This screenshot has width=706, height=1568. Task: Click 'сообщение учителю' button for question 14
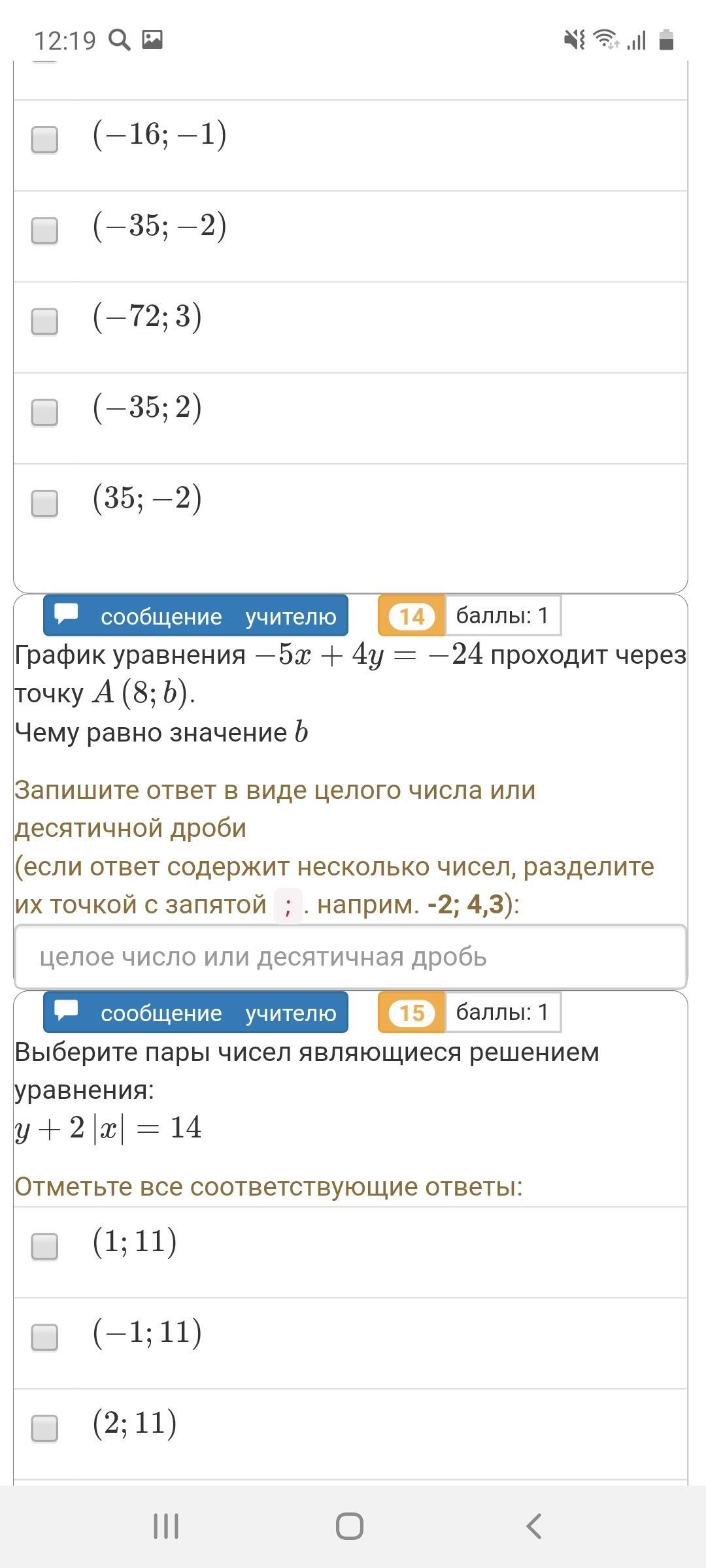pos(195,615)
